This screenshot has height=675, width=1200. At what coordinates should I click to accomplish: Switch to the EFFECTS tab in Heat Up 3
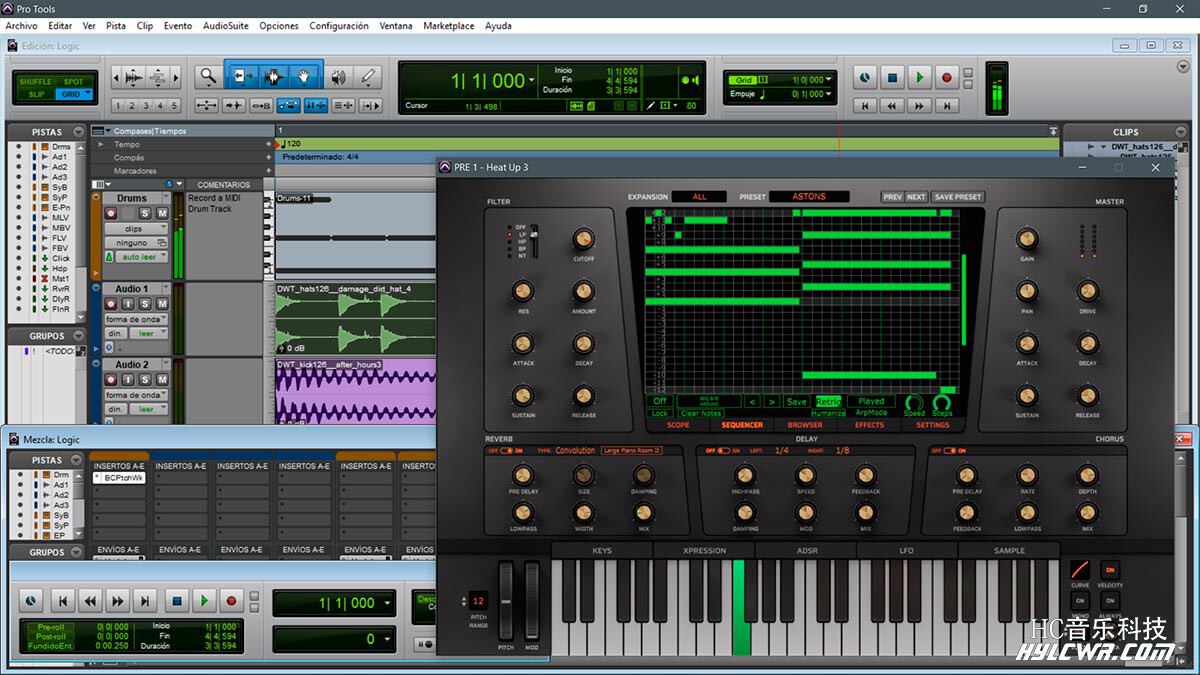pyautogui.click(x=869, y=425)
